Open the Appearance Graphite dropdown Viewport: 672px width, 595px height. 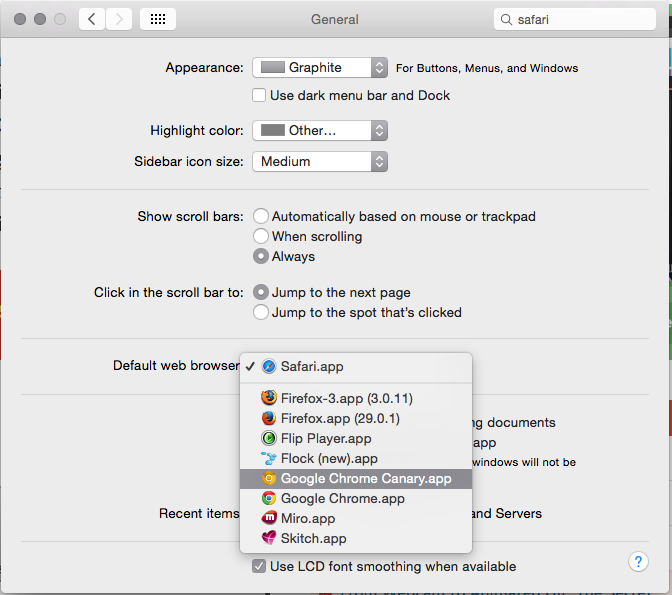pyautogui.click(x=320, y=68)
